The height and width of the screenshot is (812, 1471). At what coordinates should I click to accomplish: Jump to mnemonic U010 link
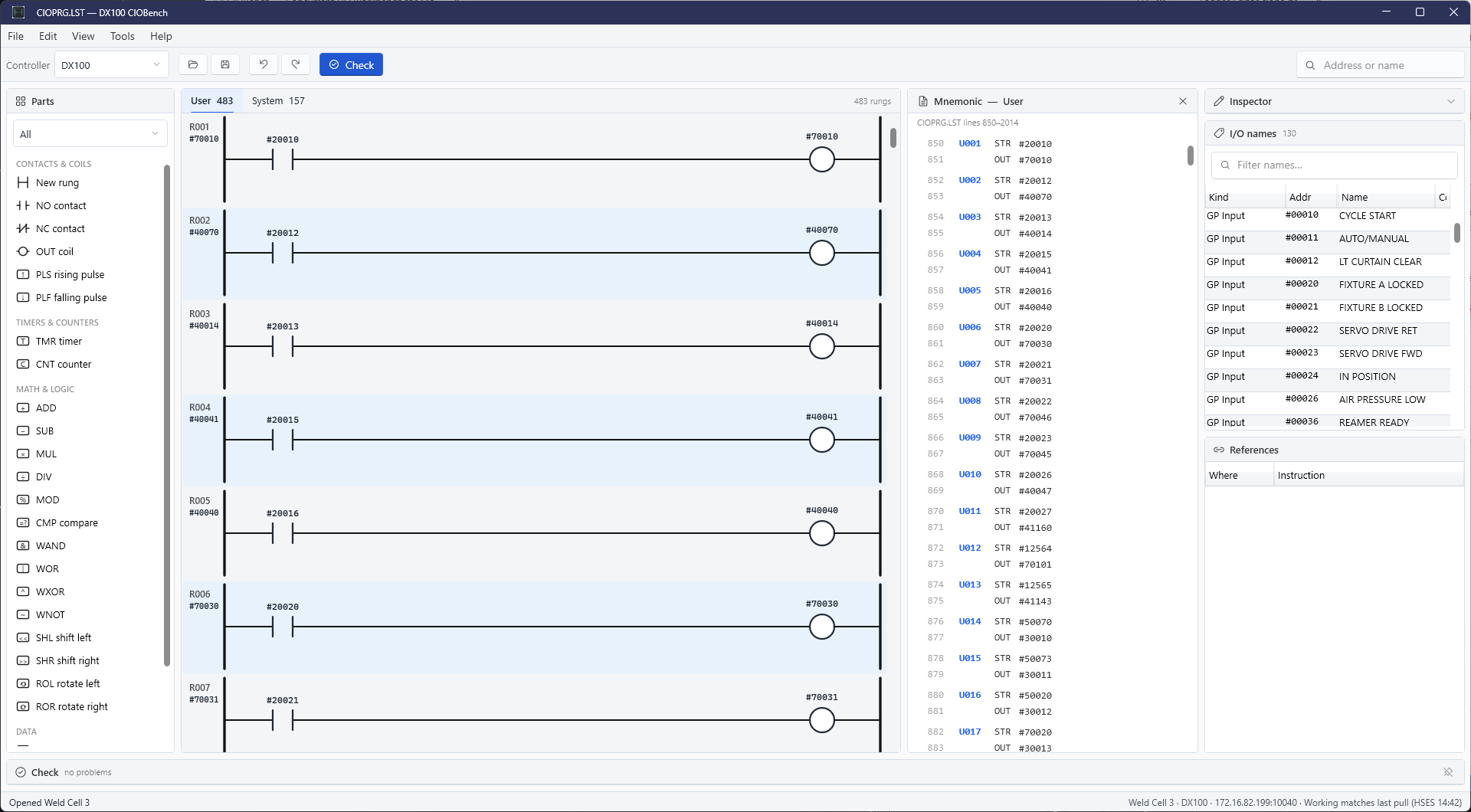pyautogui.click(x=969, y=474)
